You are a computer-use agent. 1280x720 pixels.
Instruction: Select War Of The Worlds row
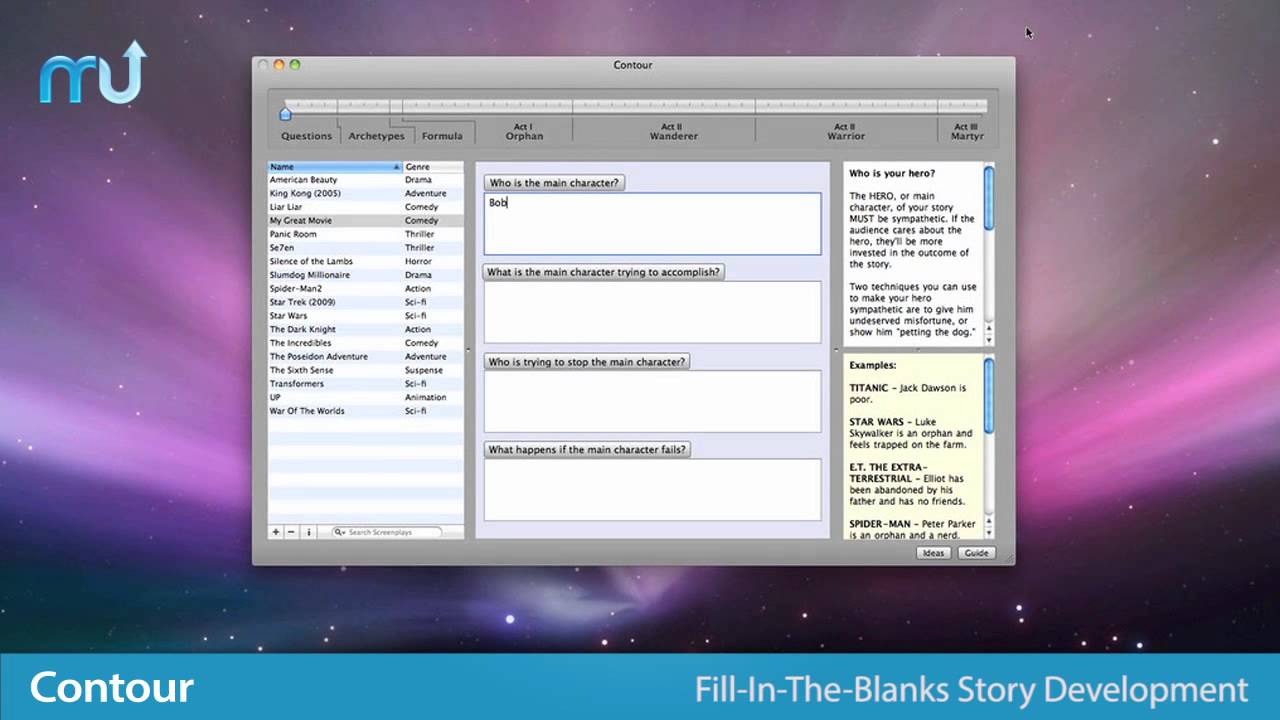pyautogui.click(x=366, y=411)
